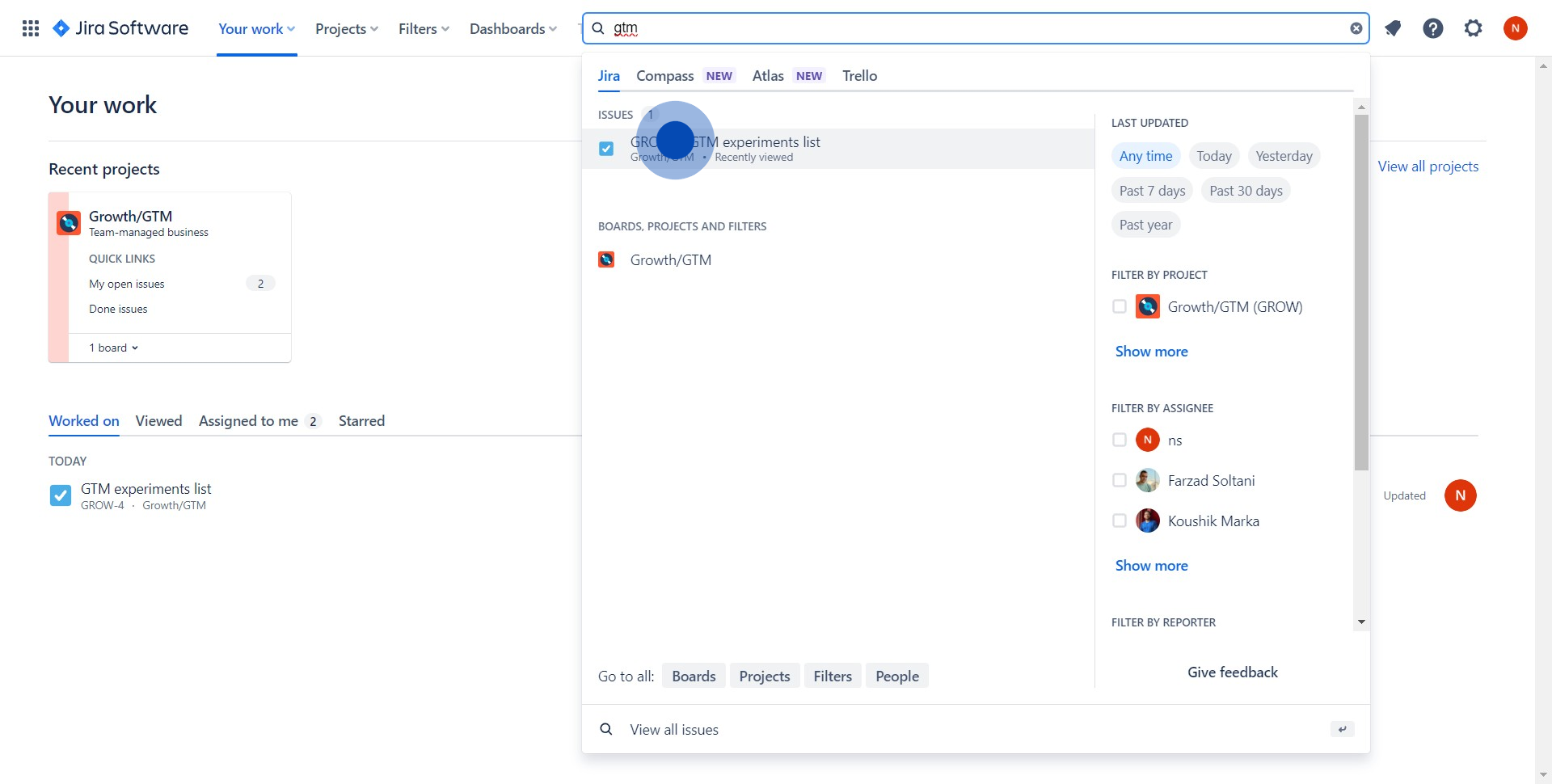This screenshot has width=1552, height=784.
Task: Click the magnifier icon beside View all issues
Action: coord(606,729)
